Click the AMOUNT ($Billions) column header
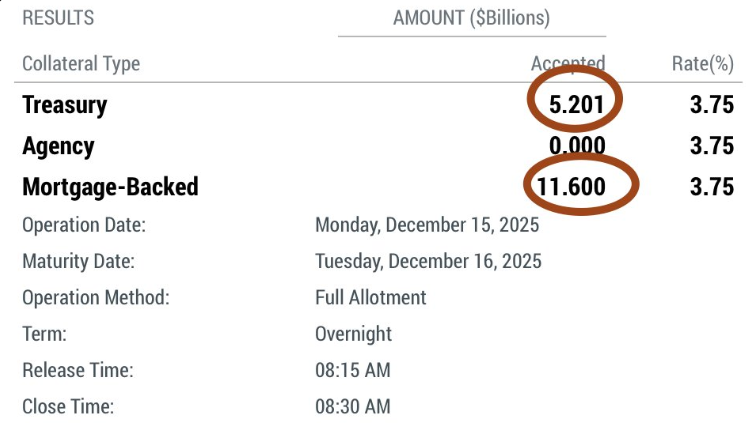 (471, 18)
